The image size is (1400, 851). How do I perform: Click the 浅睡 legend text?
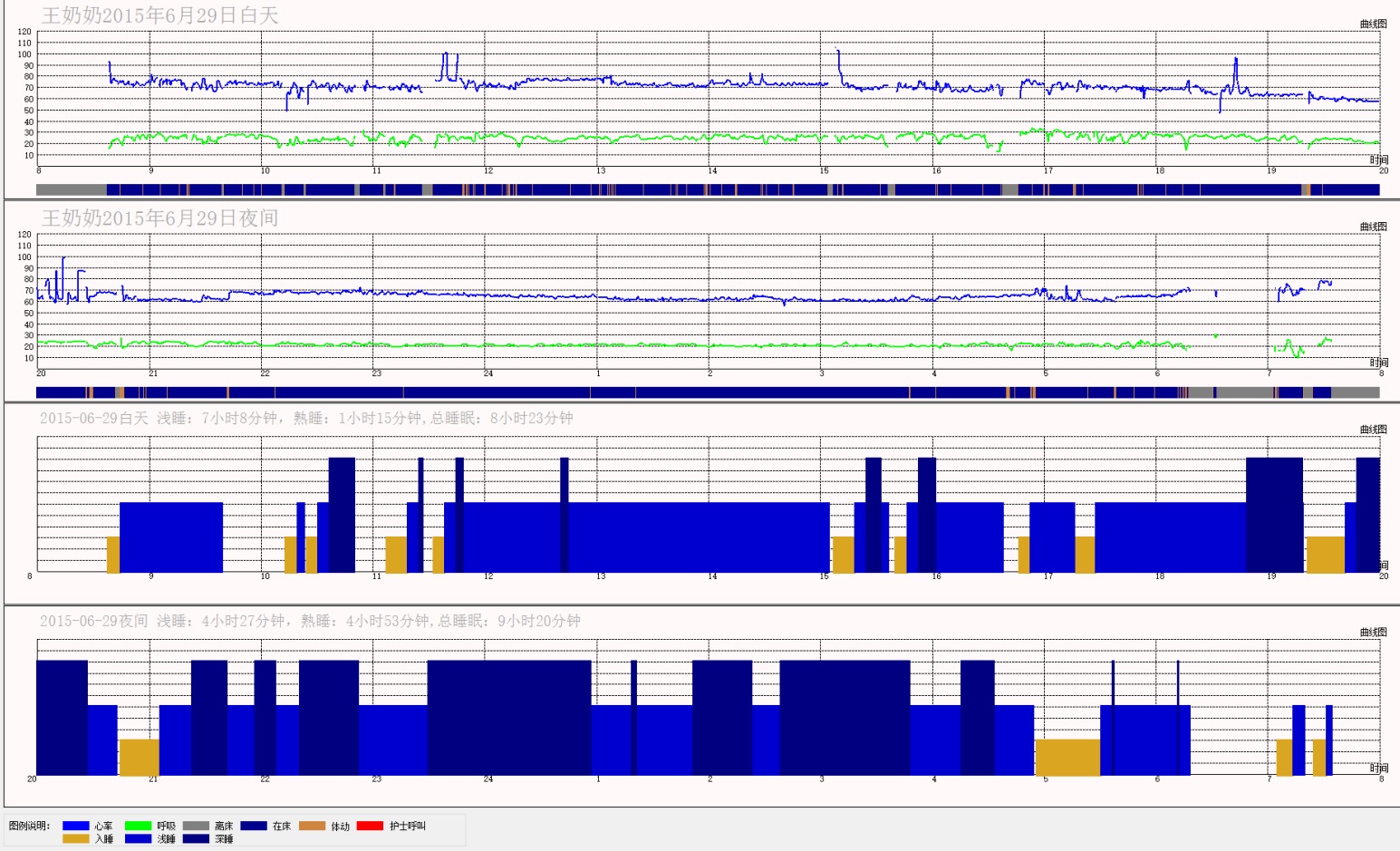click(166, 839)
